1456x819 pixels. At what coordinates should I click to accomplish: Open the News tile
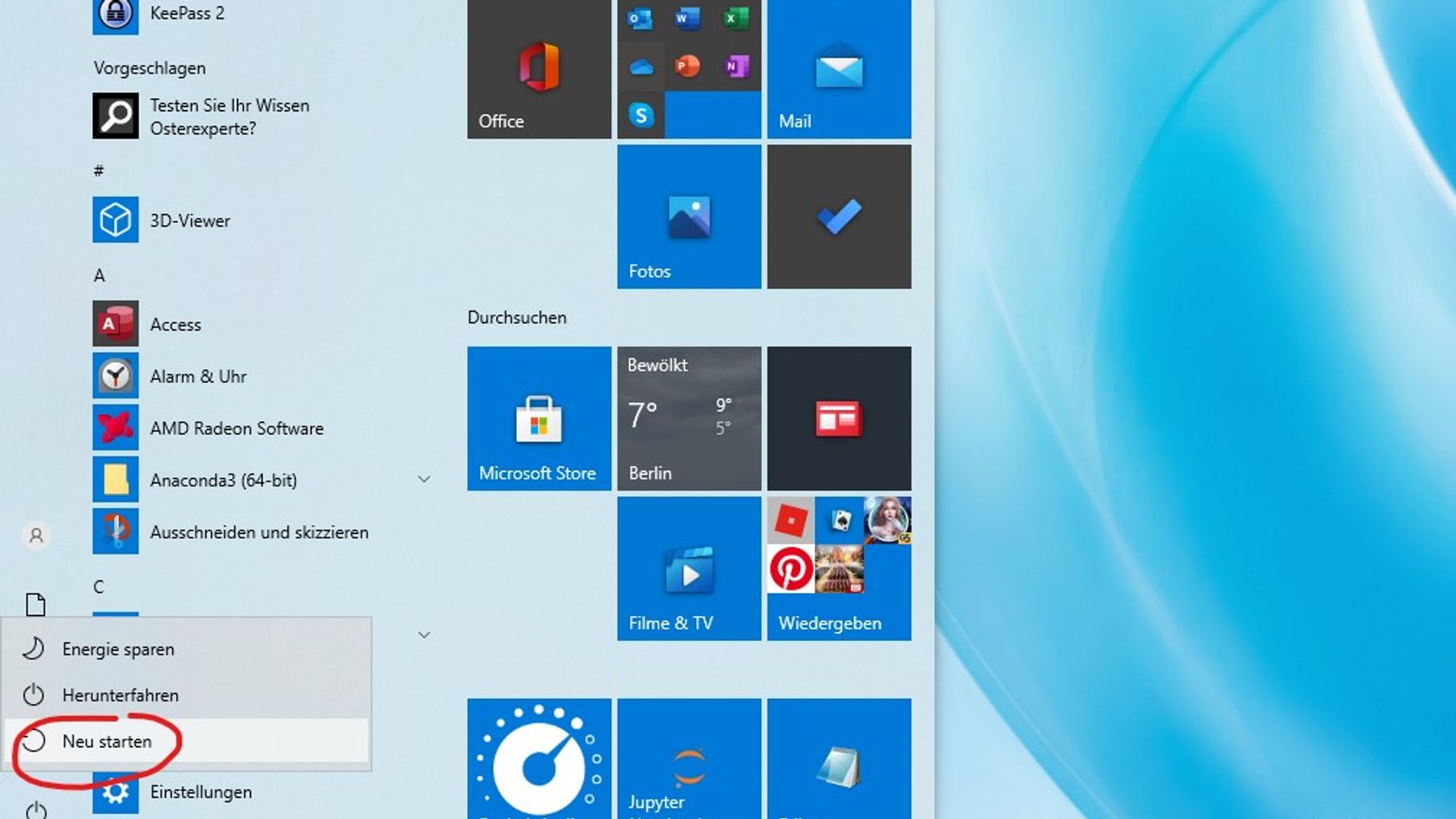point(839,418)
